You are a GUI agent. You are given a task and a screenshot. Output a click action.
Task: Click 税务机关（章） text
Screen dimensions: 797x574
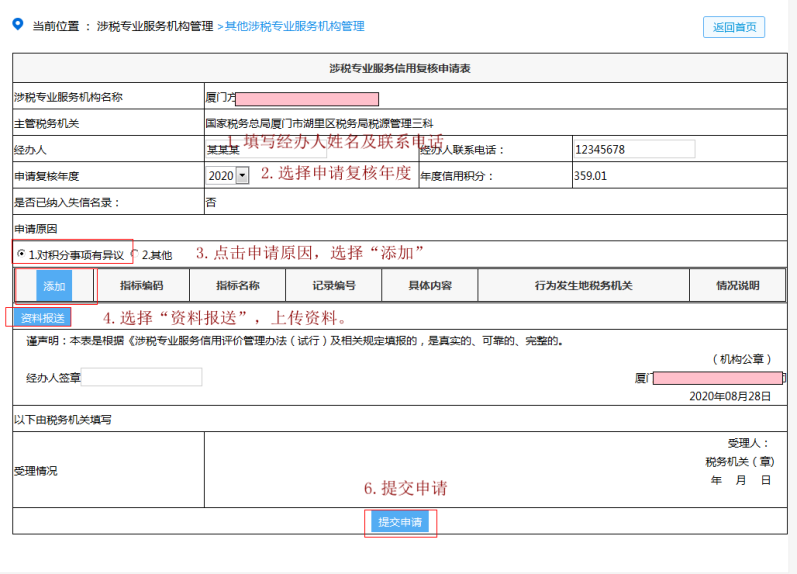740,462
